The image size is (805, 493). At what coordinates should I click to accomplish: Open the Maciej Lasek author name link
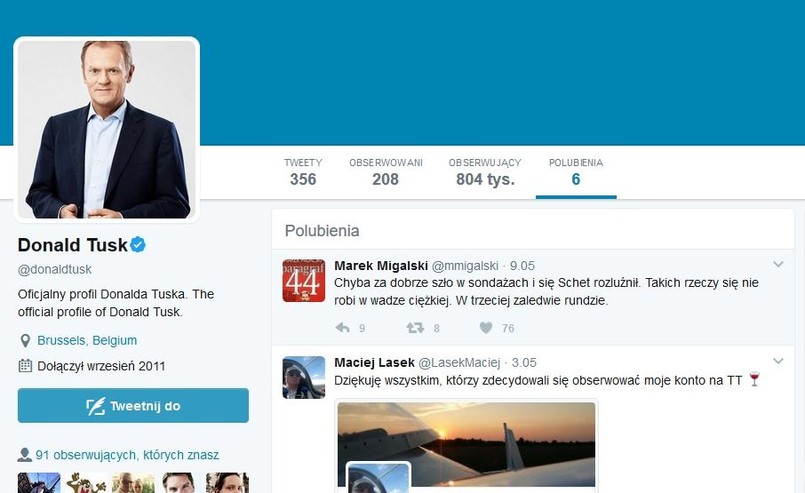(374, 363)
